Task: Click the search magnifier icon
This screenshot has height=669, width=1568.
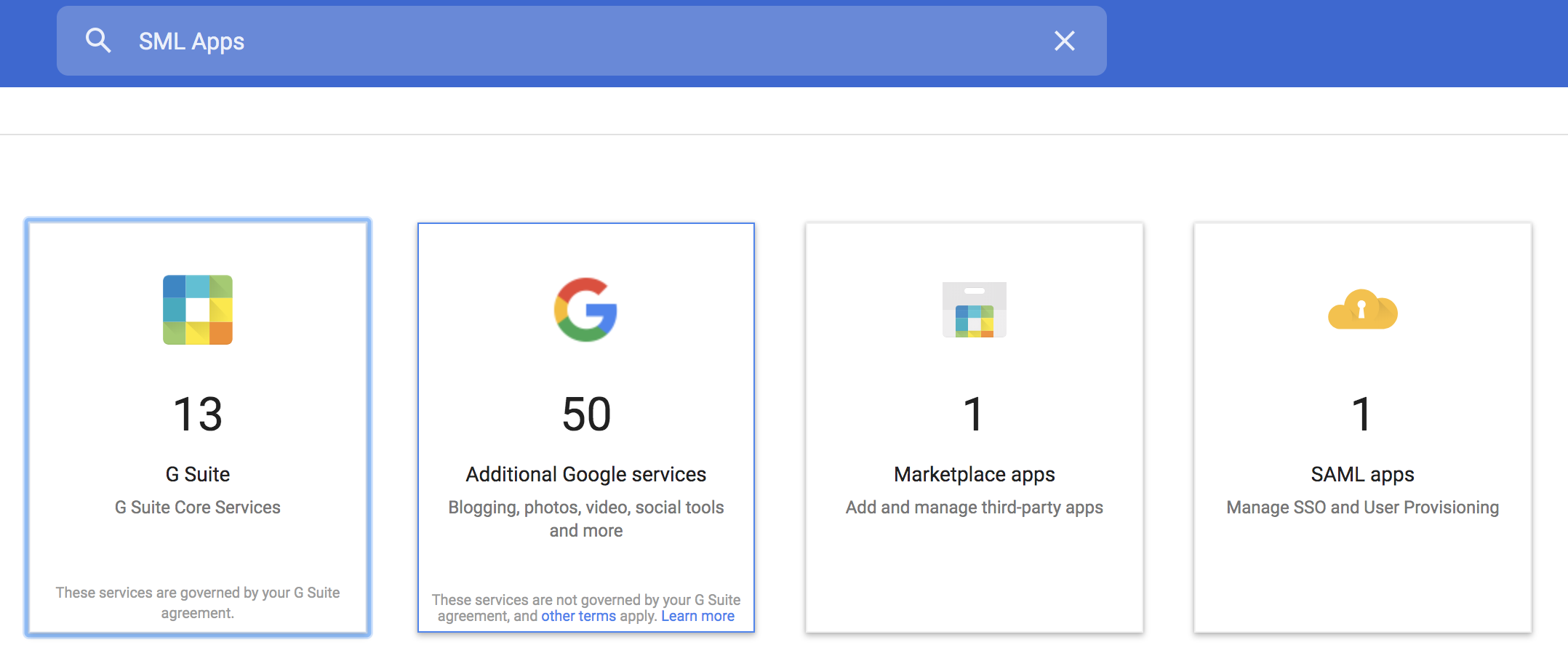Action: (99, 41)
